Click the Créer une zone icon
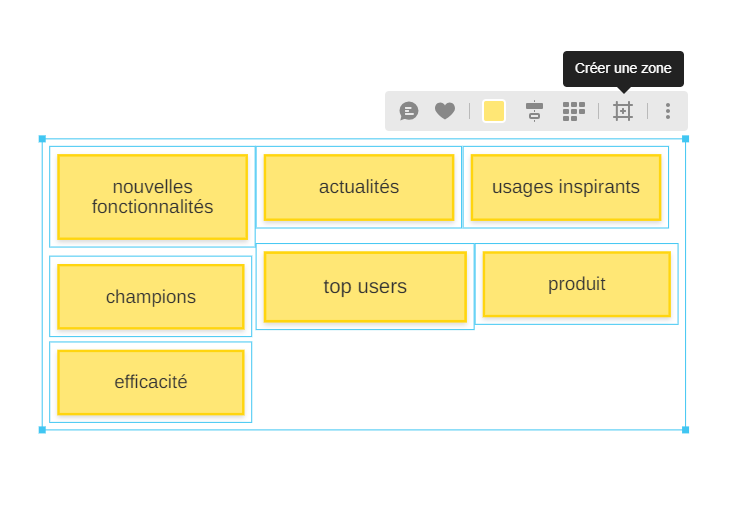 coord(623,111)
